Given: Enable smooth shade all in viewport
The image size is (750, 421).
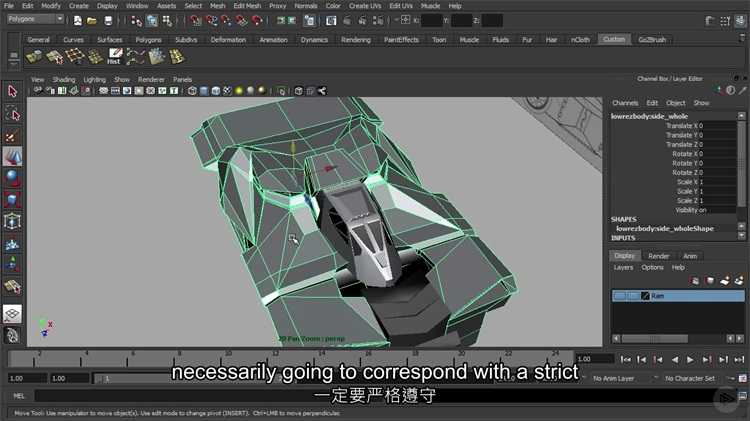Looking at the screenshot, I should click(x=204, y=90).
